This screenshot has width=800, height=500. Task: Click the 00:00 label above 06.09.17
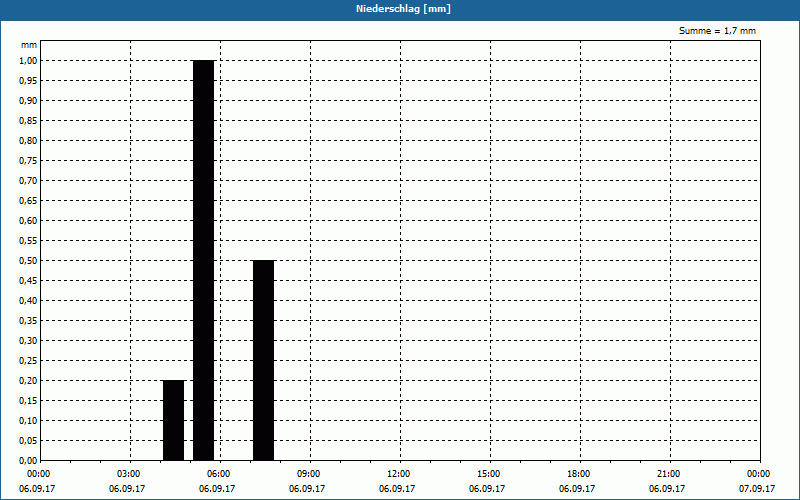coord(38,474)
